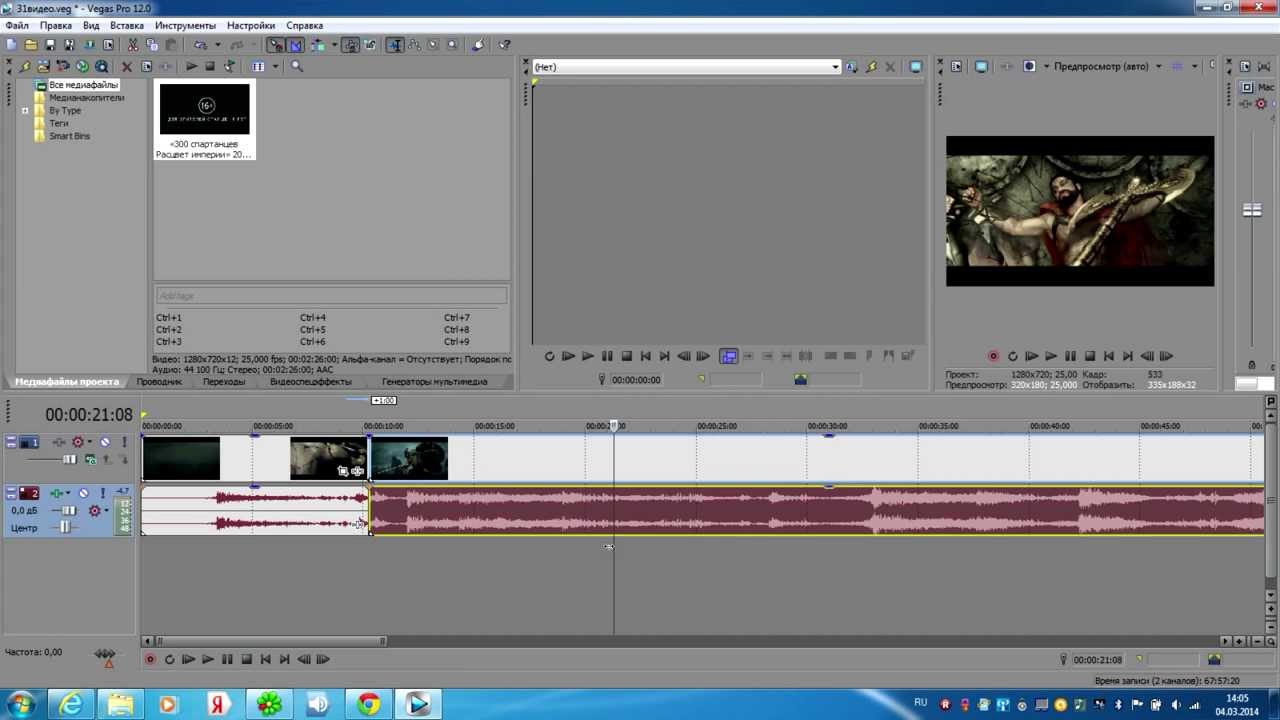Mute audio track 2

coord(83,493)
